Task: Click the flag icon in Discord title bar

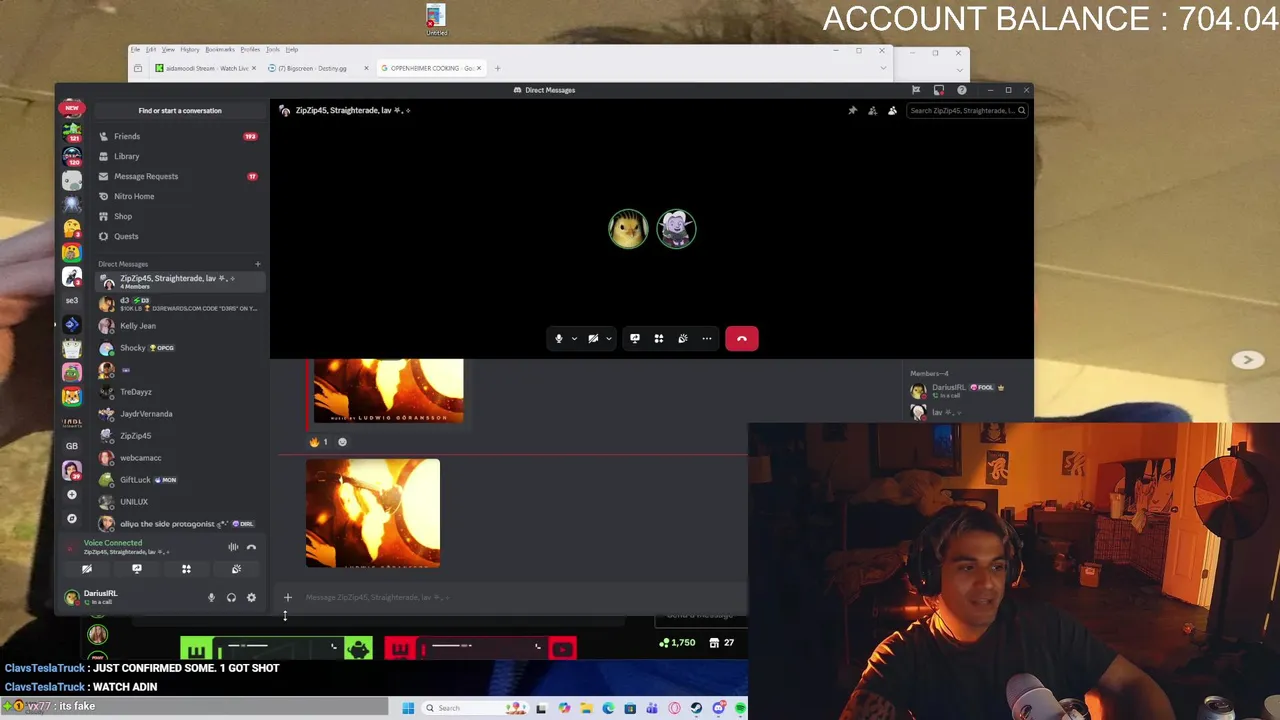Action: [915, 90]
